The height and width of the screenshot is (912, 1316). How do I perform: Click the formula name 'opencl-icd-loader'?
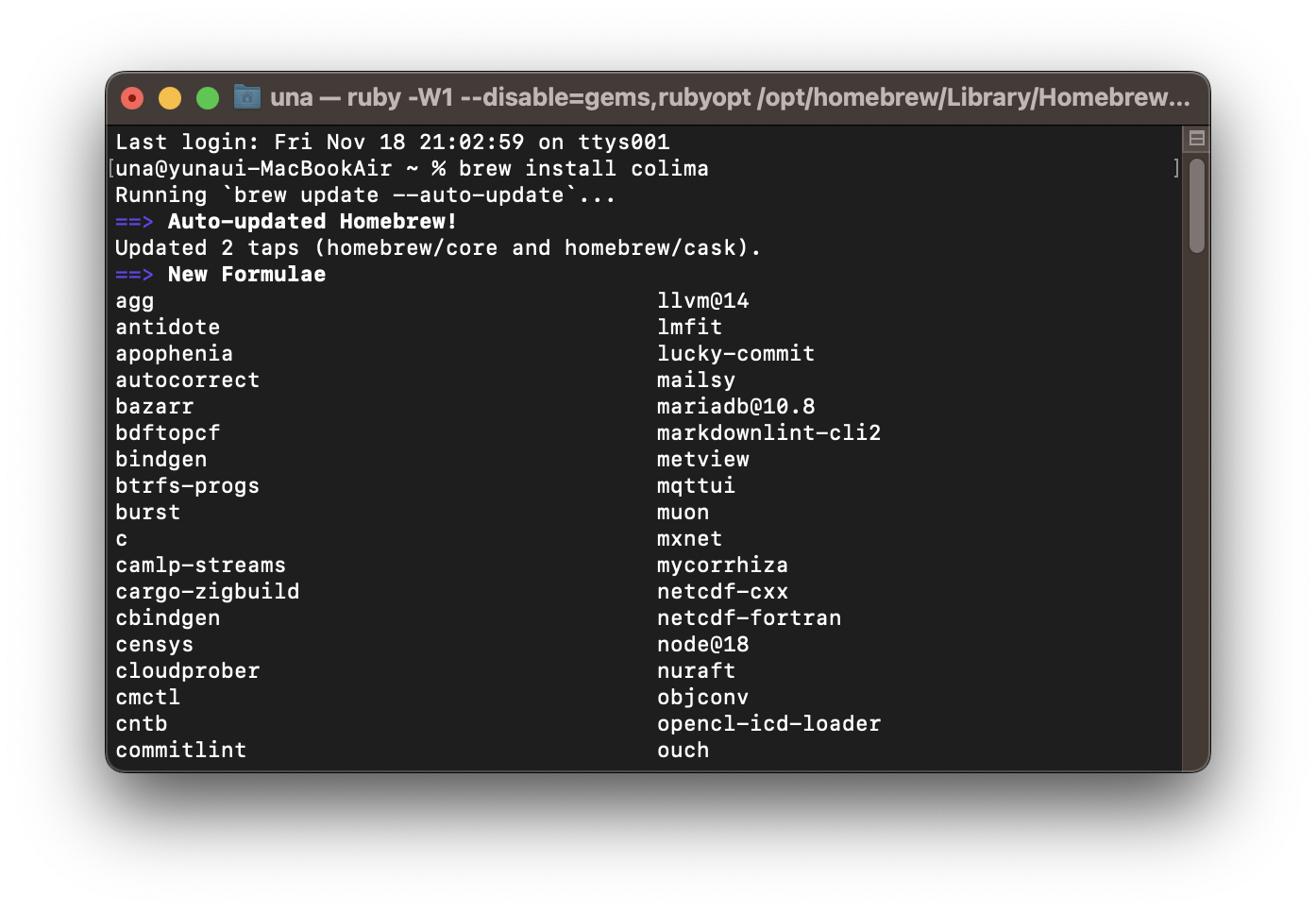(769, 724)
